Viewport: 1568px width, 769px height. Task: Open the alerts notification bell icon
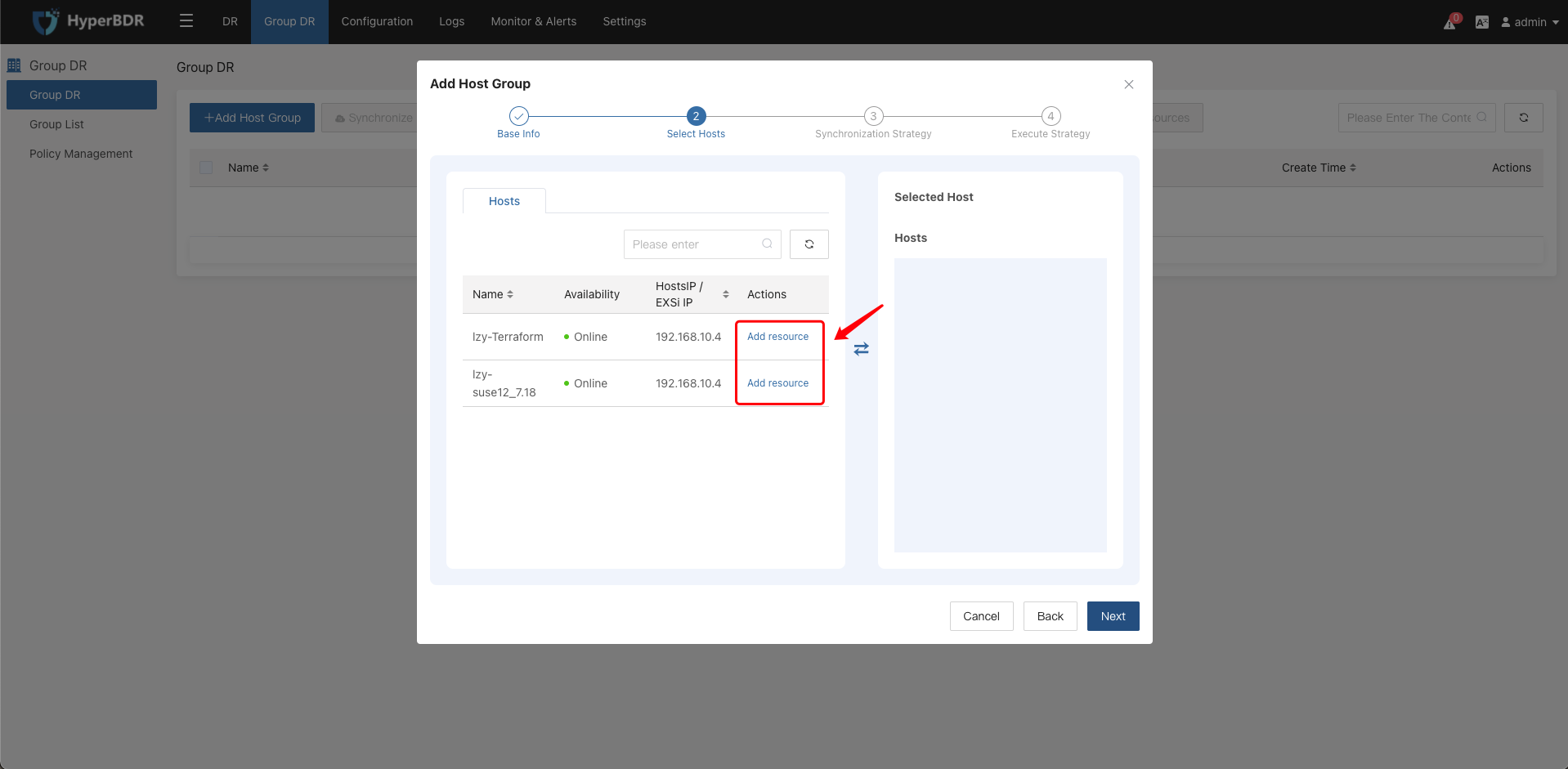tap(1450, 22)
